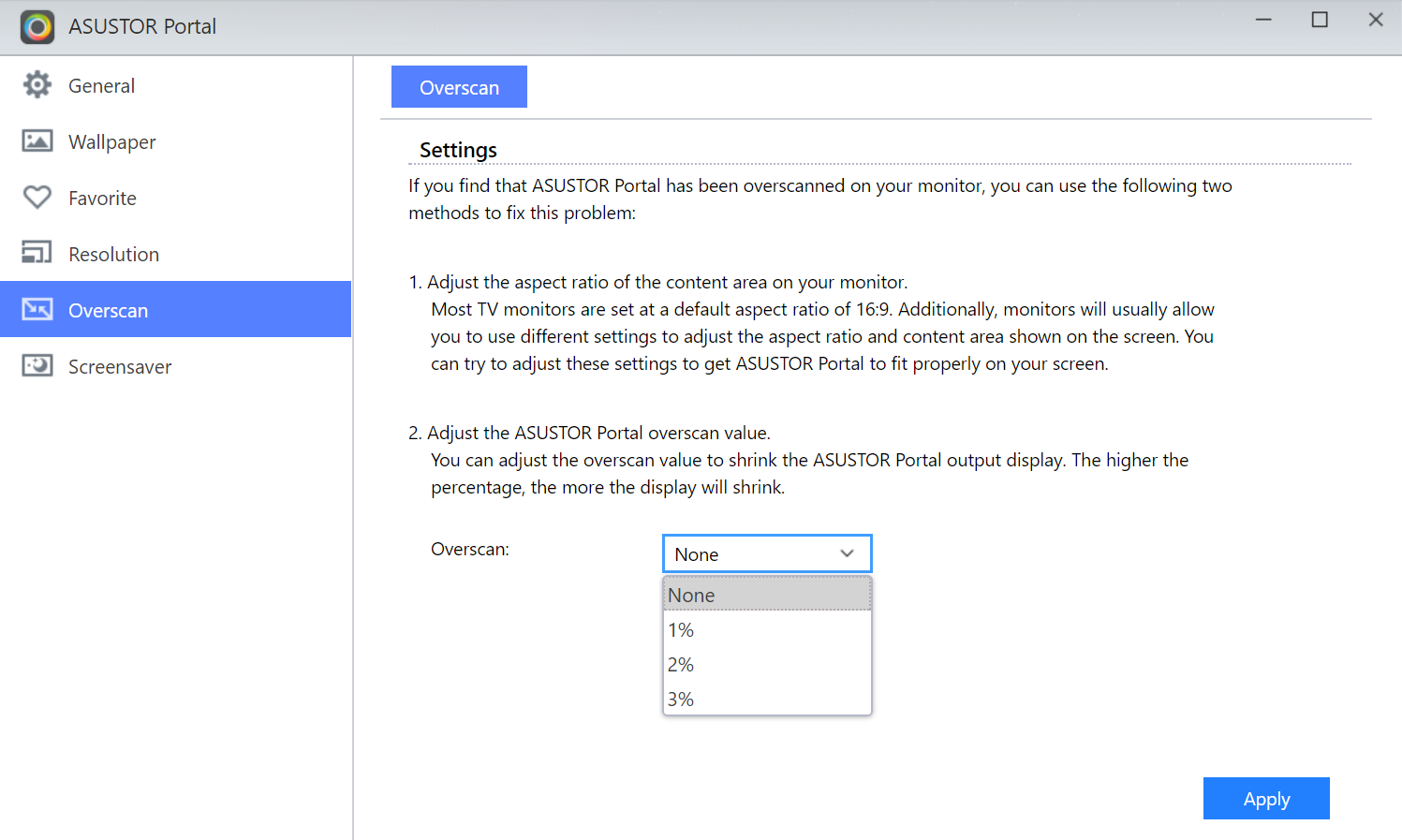Click the Overscan sidebar icon
This screenshot has width=1402, height=840.
pos(37,309)
